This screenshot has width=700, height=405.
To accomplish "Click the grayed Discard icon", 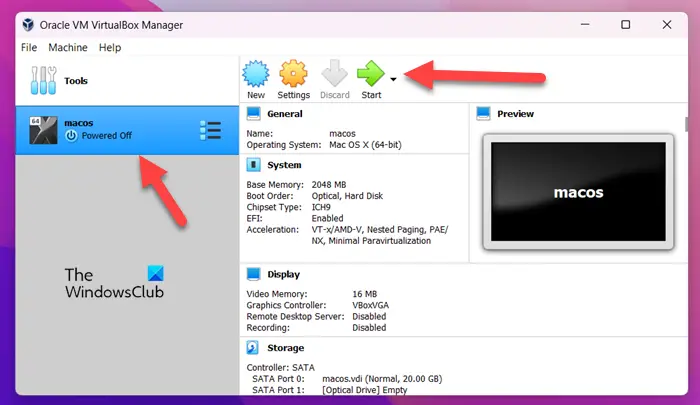I will 334,74.
